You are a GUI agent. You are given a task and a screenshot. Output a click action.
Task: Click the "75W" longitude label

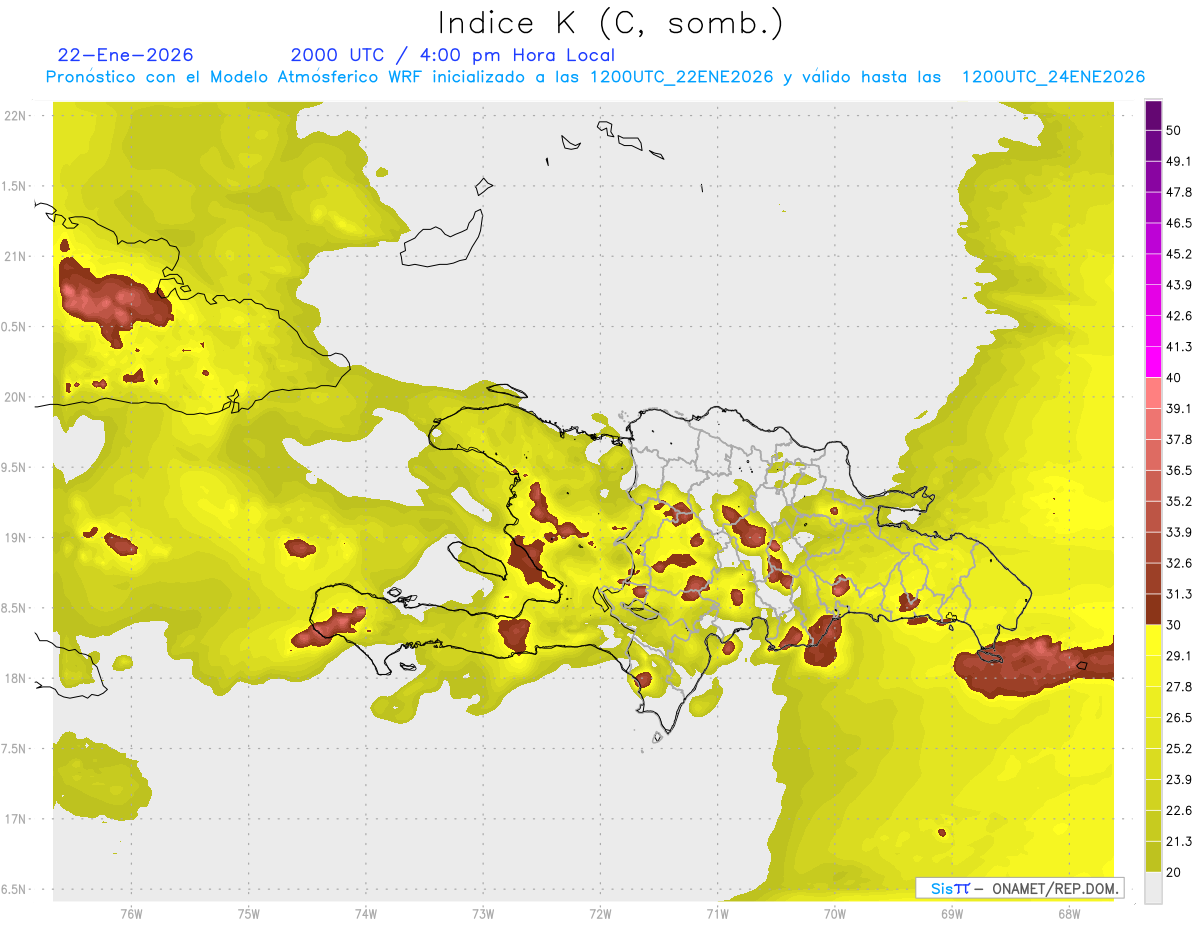[249, 913]
